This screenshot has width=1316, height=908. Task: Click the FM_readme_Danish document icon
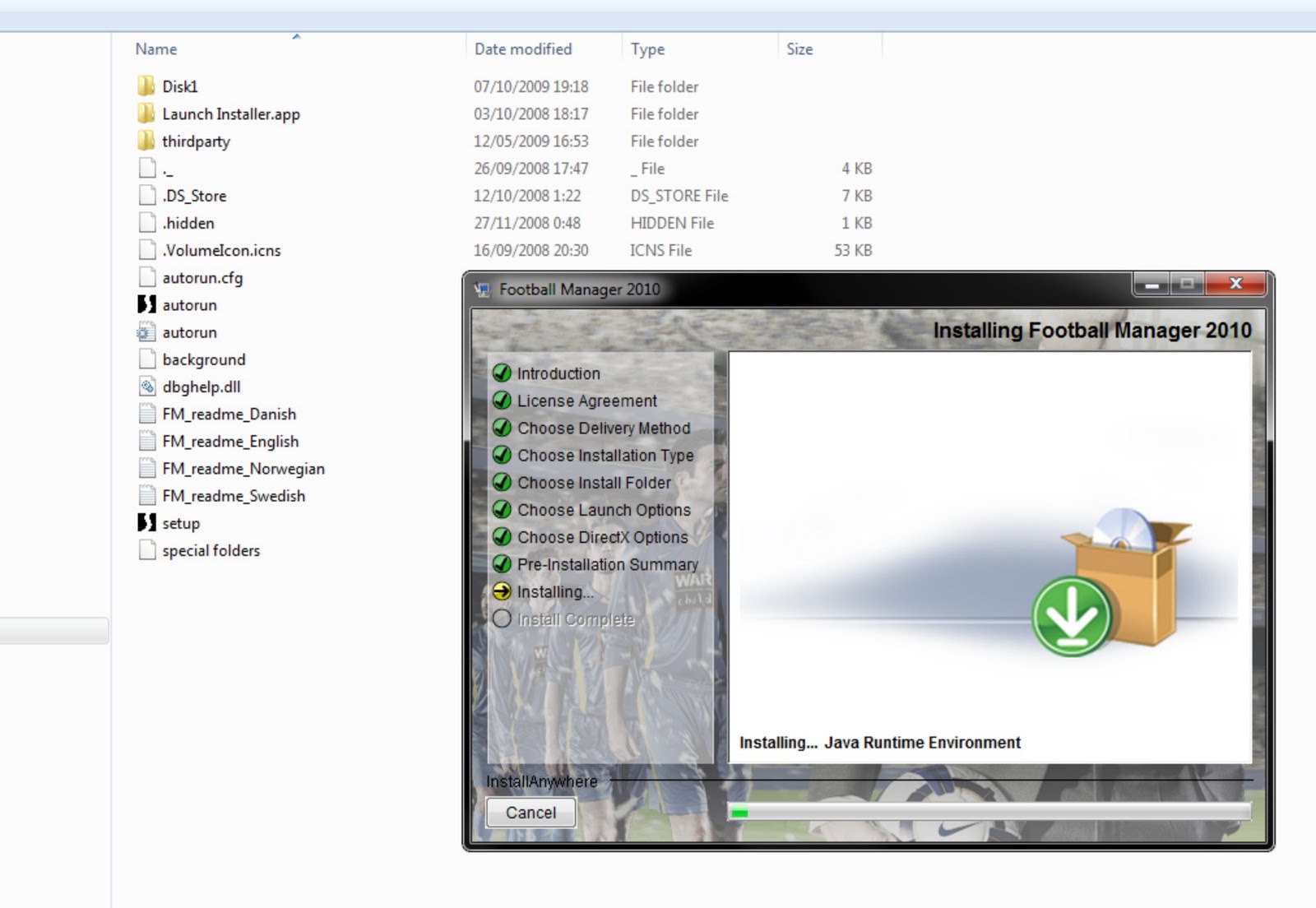tap(147, 414)
